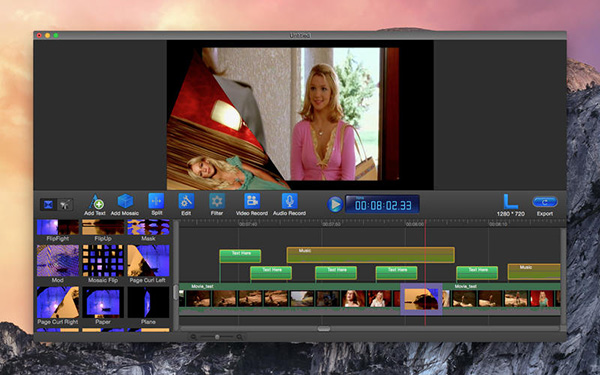Click the 00:07:40 mark on timeline ruler

(248, 224)
